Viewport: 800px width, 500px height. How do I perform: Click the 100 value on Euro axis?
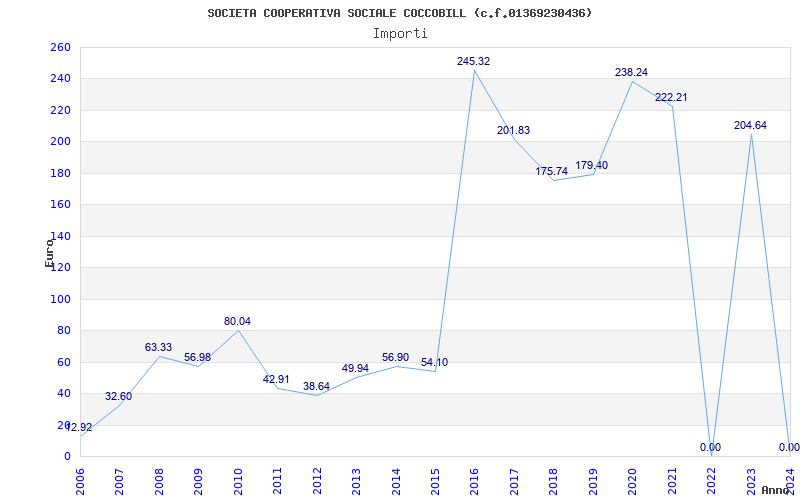(x=60, y=299)
